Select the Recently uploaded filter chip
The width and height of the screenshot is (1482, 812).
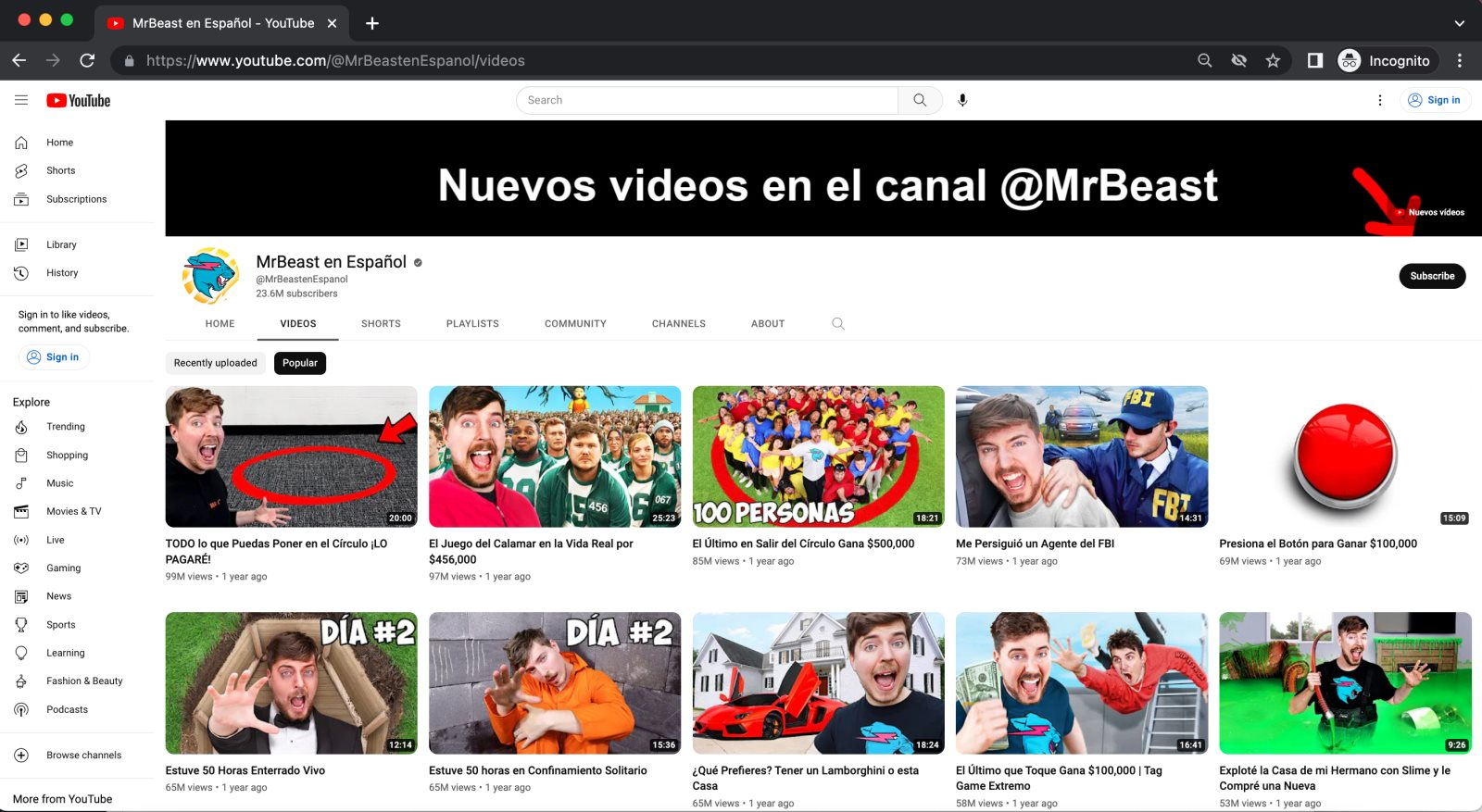coord(216,363)
